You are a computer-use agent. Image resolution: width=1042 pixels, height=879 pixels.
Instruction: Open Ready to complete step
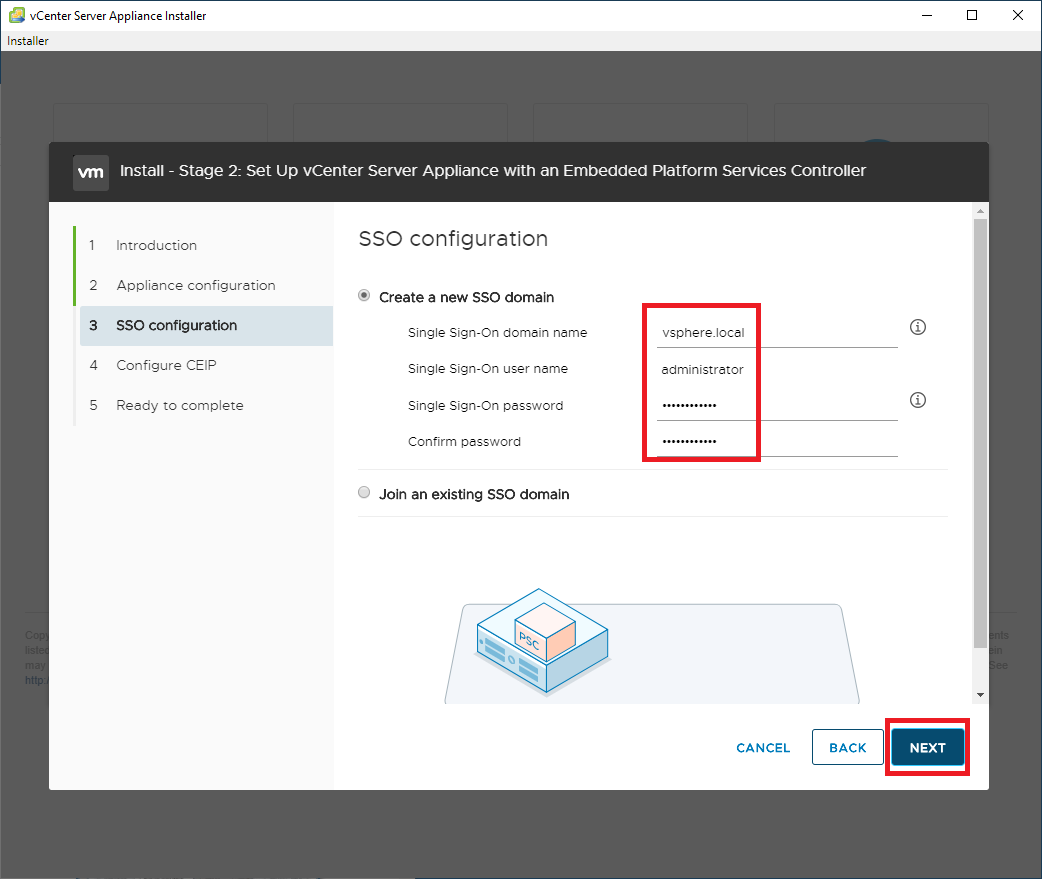[x=179, y=405]
